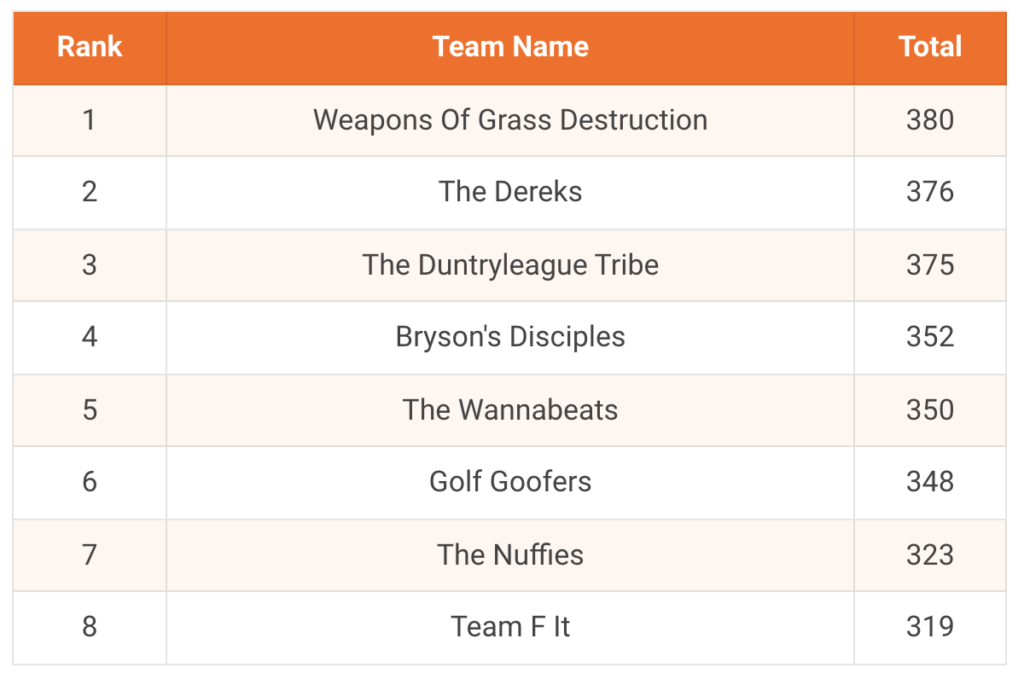
Task: Click the Team Name column header
Action: click(x=510, y=47)
